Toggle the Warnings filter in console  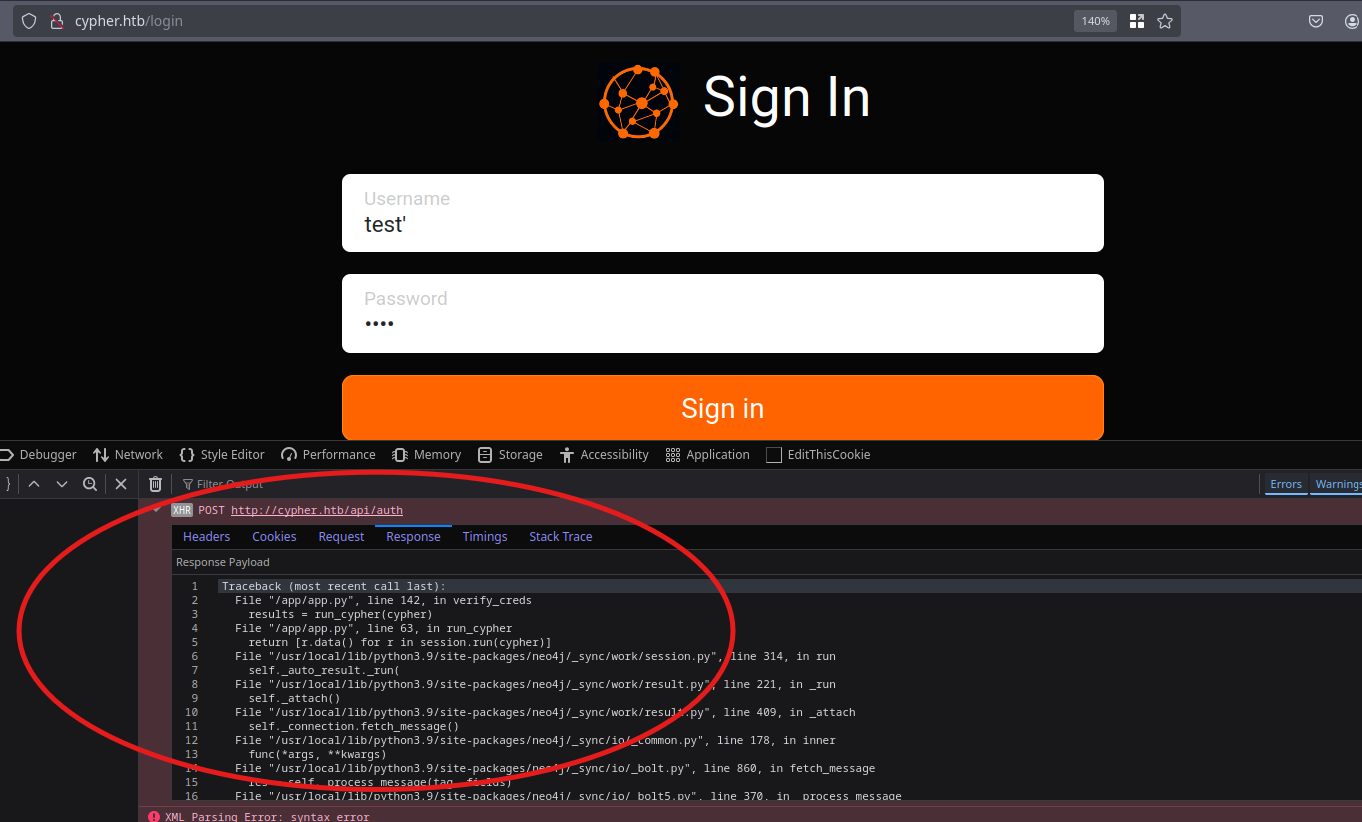click(x=1338, y=484)
